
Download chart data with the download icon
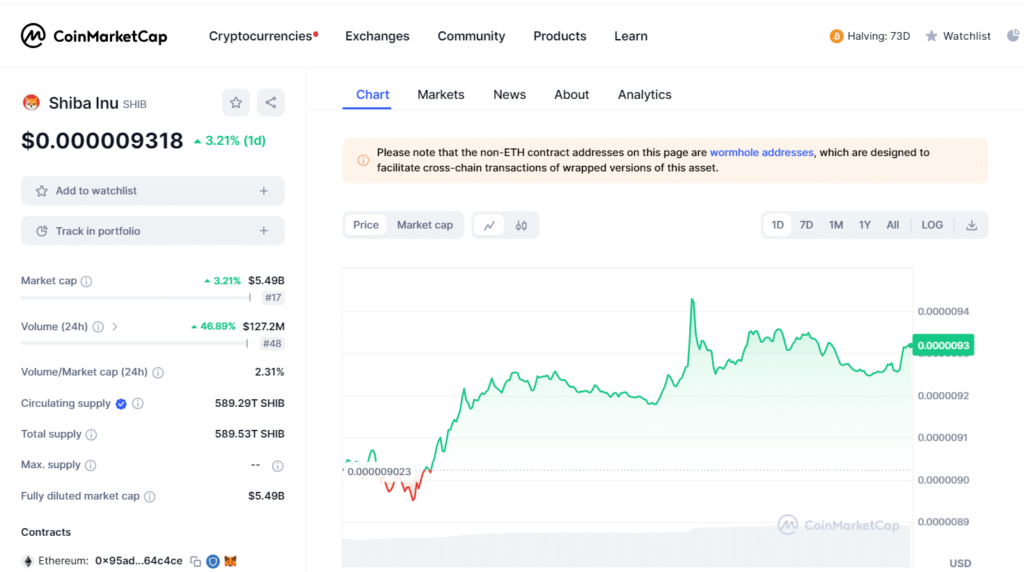coord(971,225)
